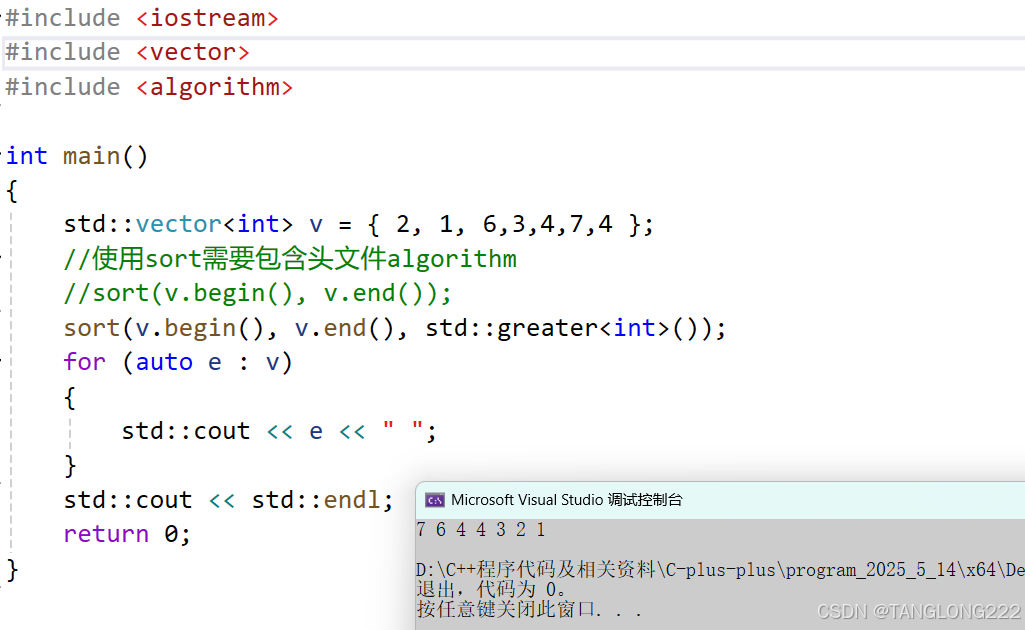Click the 'std::cout << std::endl;' line

[x=229, y=500]
